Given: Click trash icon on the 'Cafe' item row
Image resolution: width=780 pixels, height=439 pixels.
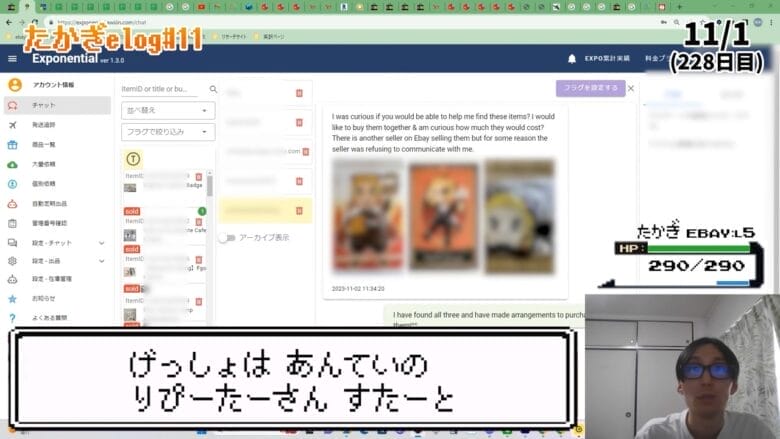Looking at the screenshot, I should 199,222.
